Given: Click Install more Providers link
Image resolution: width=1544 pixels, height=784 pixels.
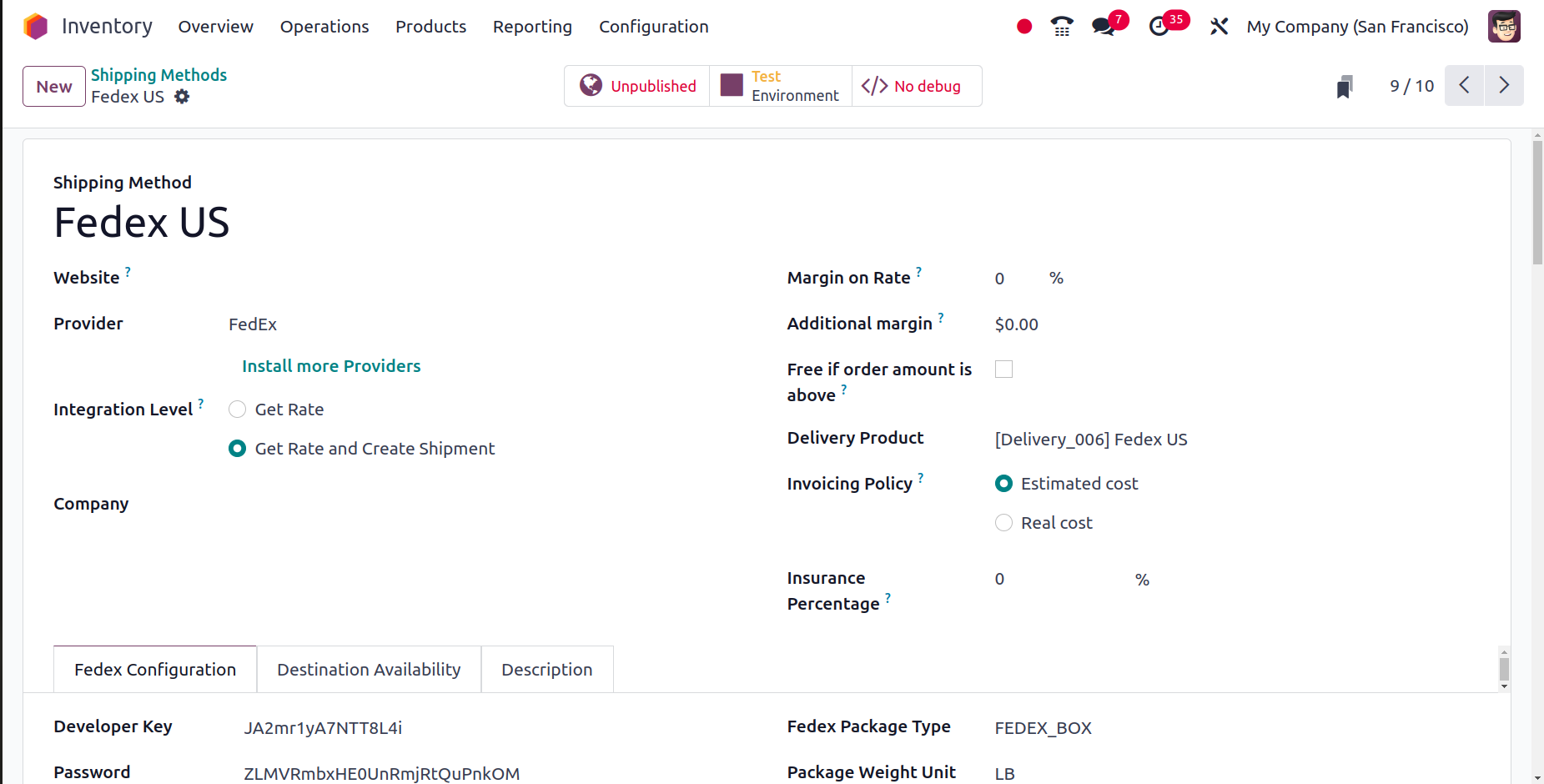Looking at the screenshot, I should coord(331,366).
